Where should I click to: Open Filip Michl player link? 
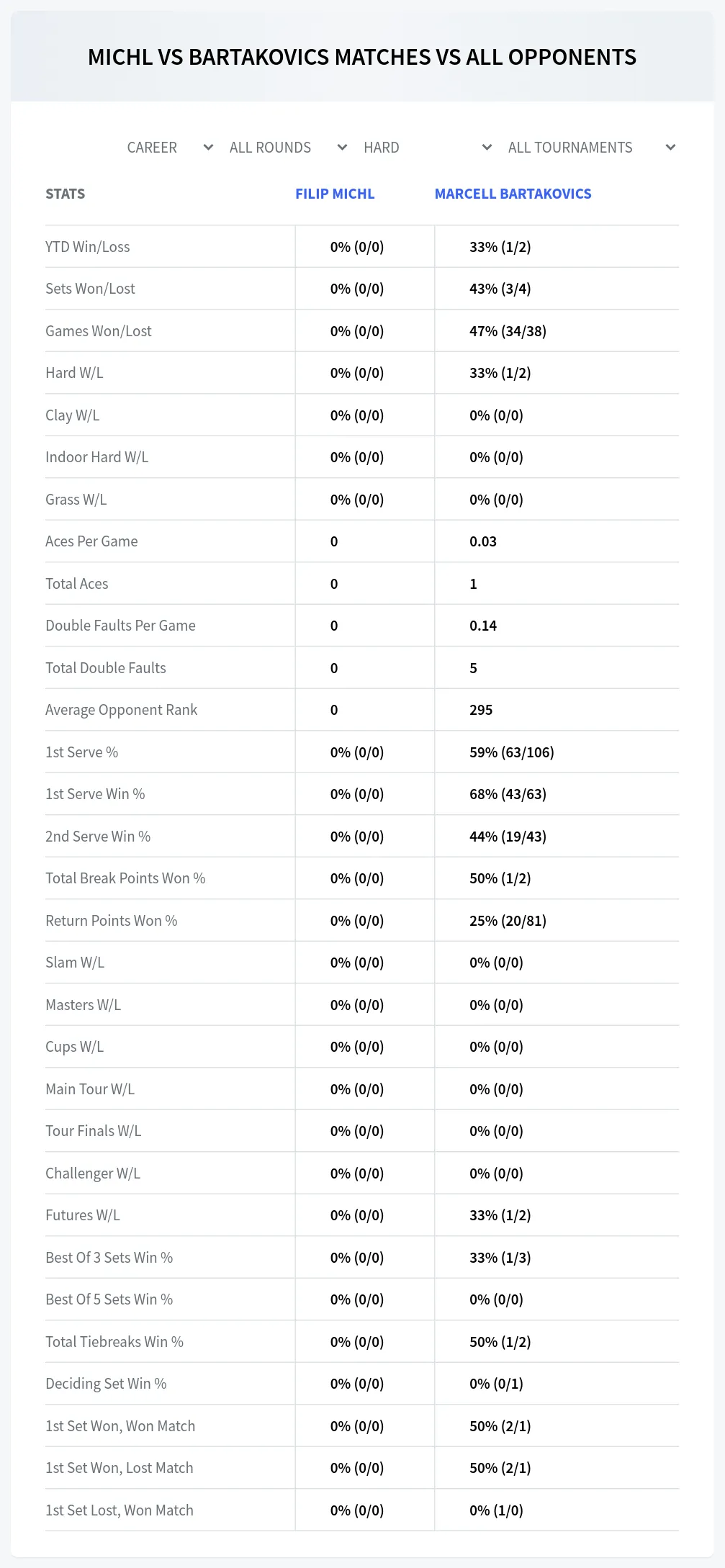point(335,194)
